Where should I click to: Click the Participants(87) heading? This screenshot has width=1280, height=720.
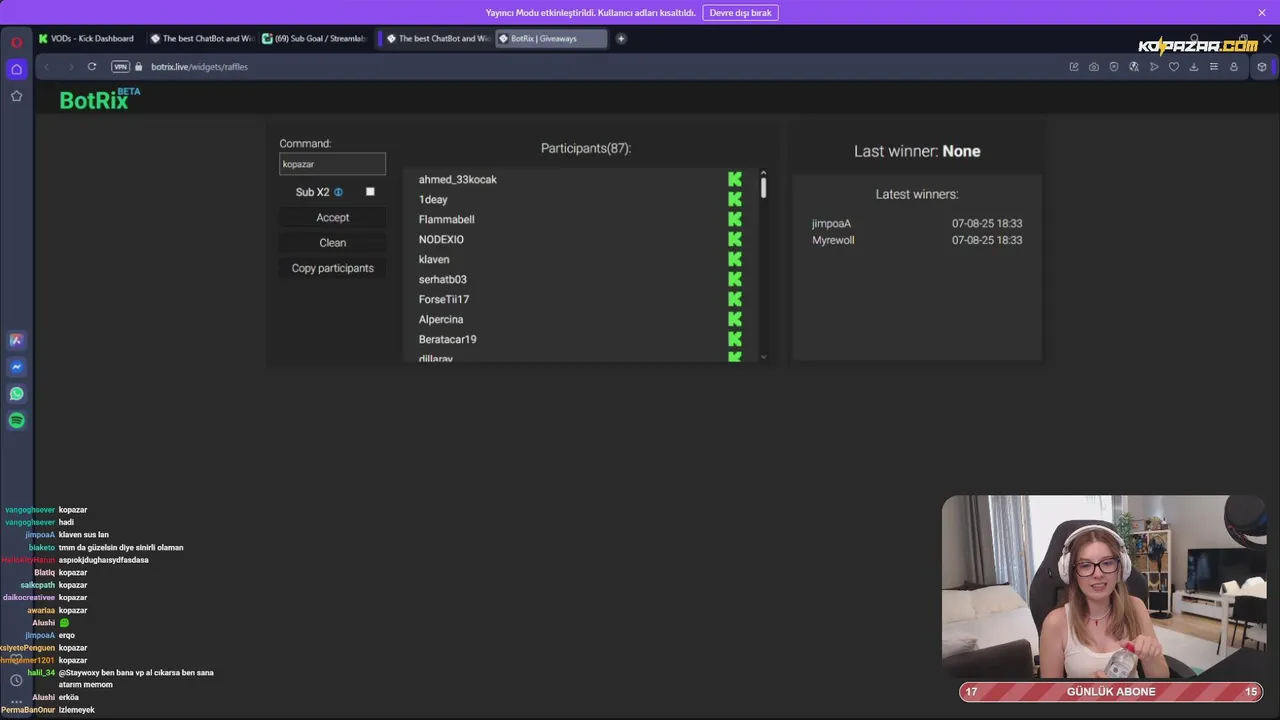pos(586,148)
